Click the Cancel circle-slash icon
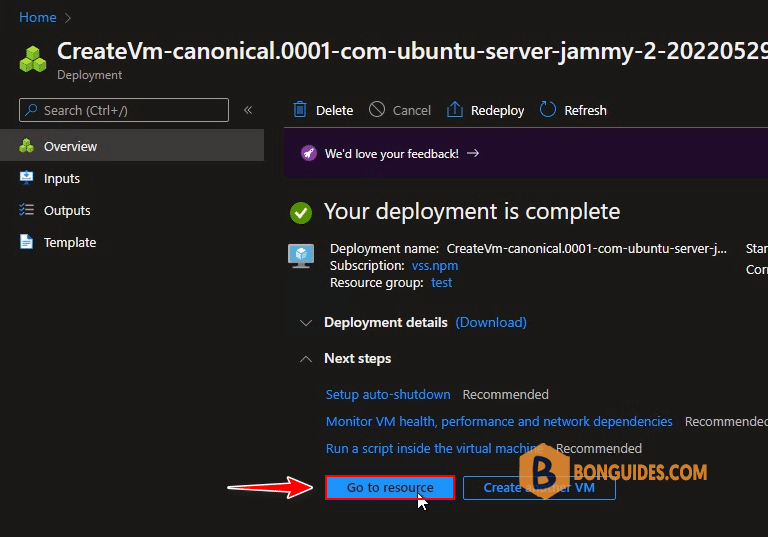This screenshot has width=768, height=537. [377, 109]
